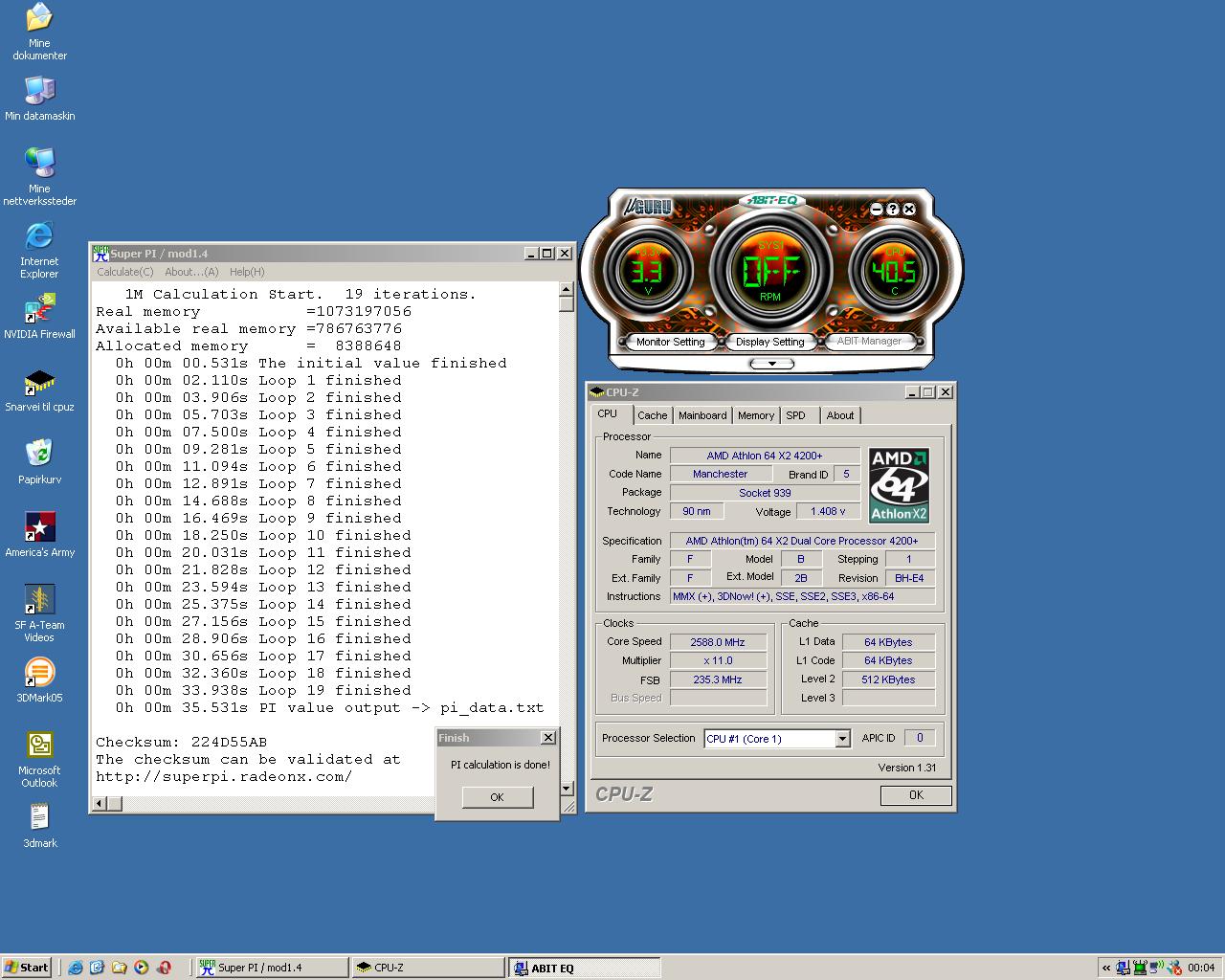Screen dimensions: 1225x980
Task: Click the OK button in CPU-Z
Action: coord(916,795)
